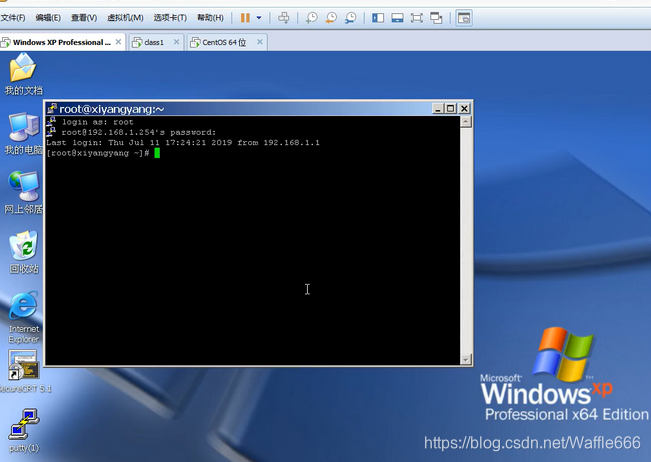Viewport: 651px width, 462px height.
Task: Pause the virtual machine with the orange pause icon
Action: [245, 18]
